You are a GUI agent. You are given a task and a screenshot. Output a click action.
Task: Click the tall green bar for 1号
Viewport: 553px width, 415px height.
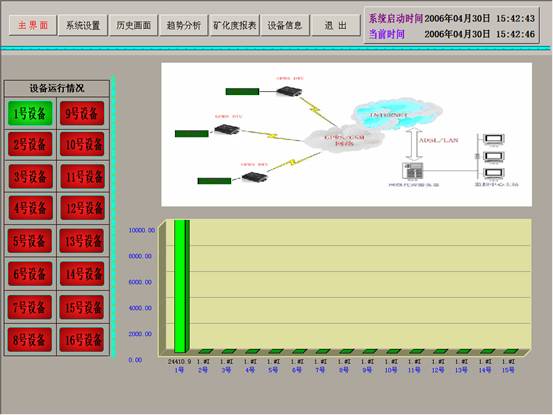(x=182, y=286)
